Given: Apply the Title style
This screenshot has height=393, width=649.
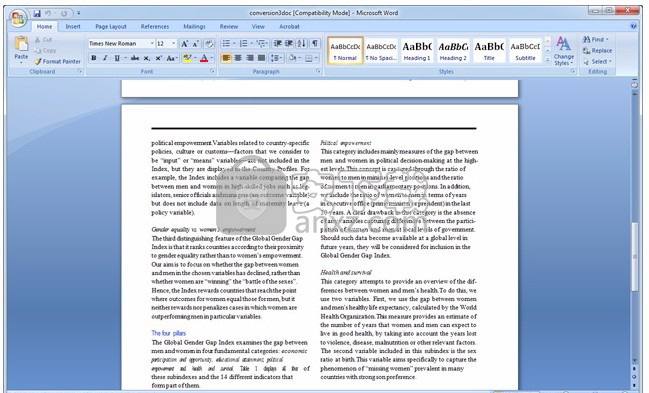Looking at the screenshot, I should pos(489,51).
